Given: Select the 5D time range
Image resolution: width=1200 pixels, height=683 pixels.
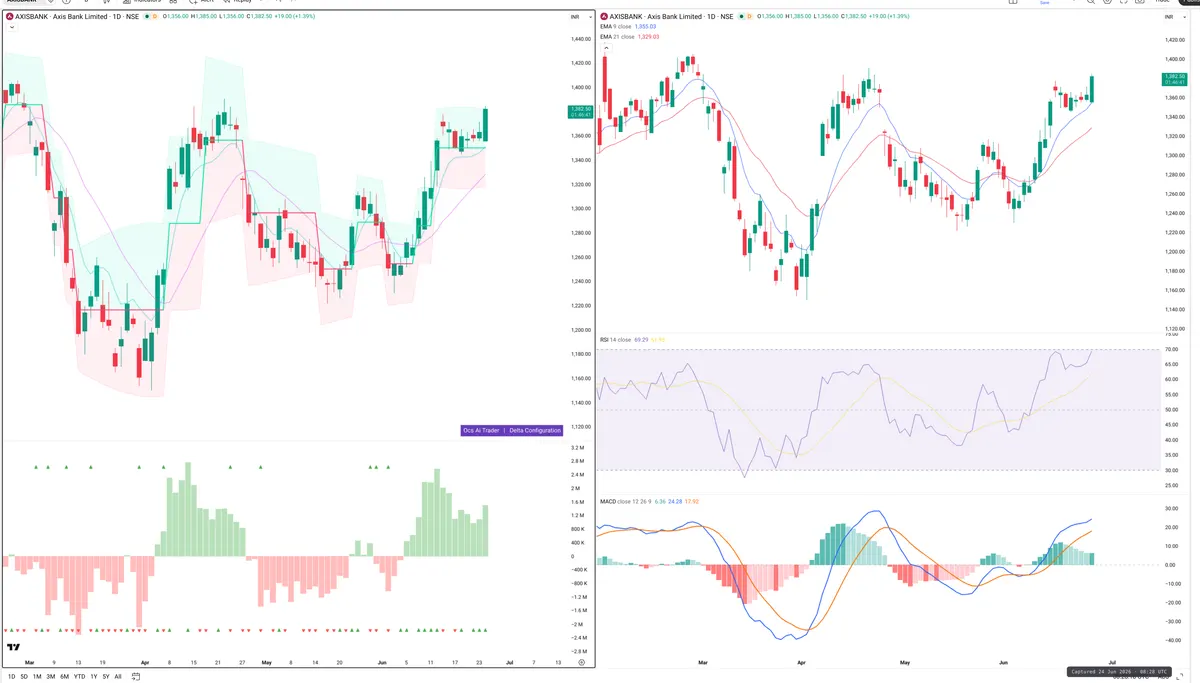Looking at the screenshot, I should coord(25,676).
